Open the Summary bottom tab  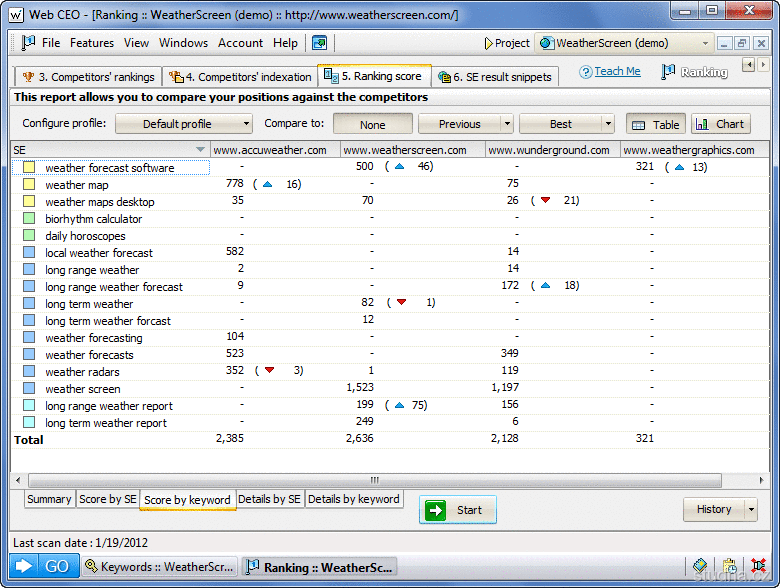(49, 499)
